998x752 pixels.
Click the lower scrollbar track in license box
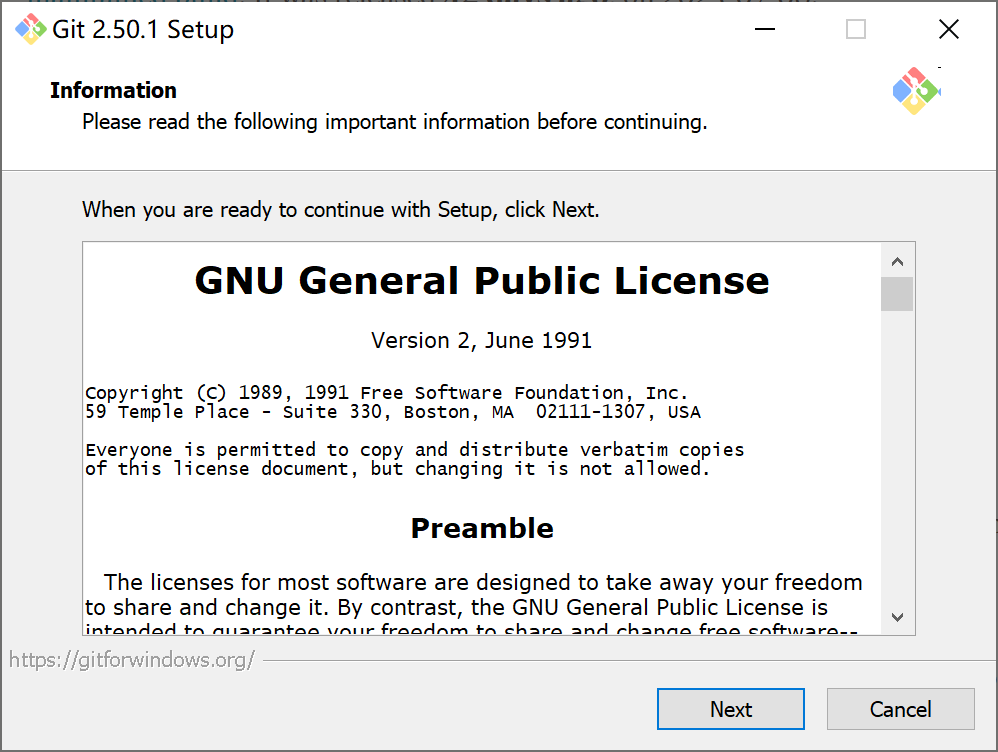(897, 456)
